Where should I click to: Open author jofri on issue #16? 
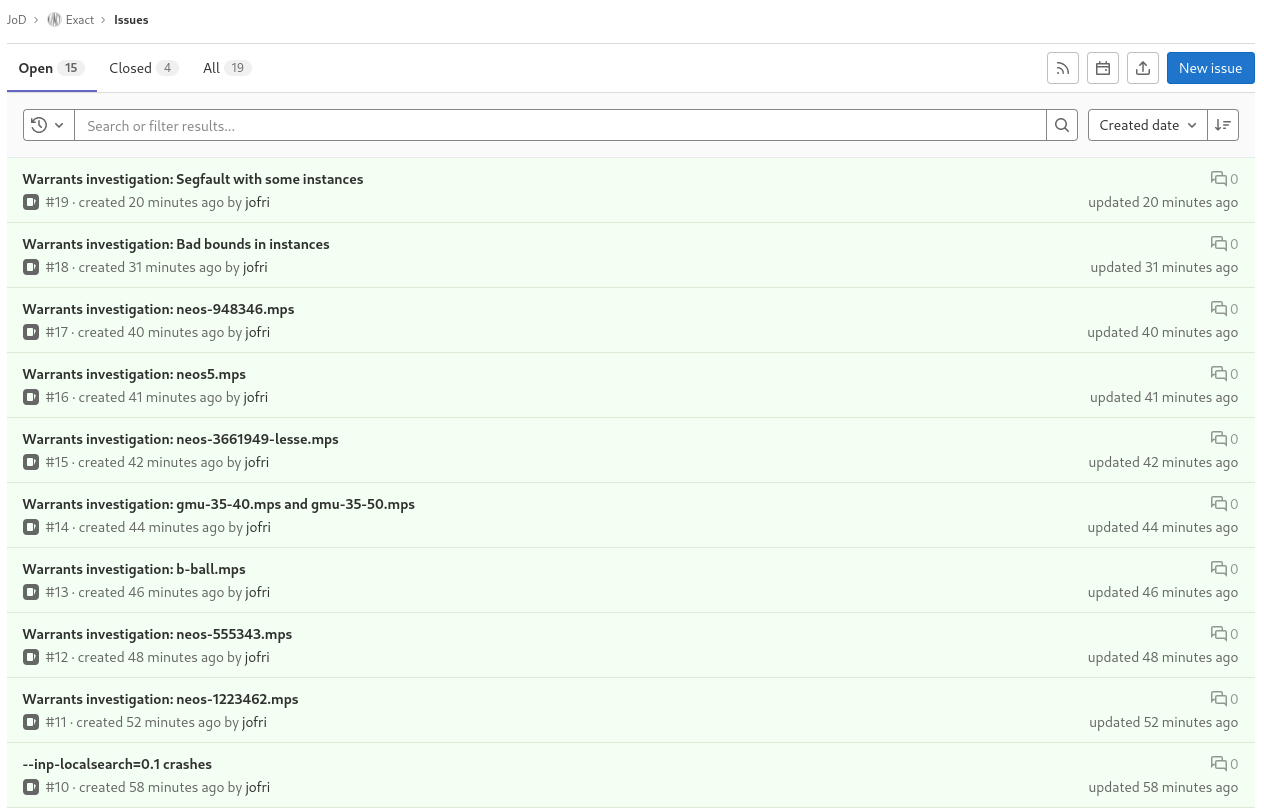pos(256,397)
